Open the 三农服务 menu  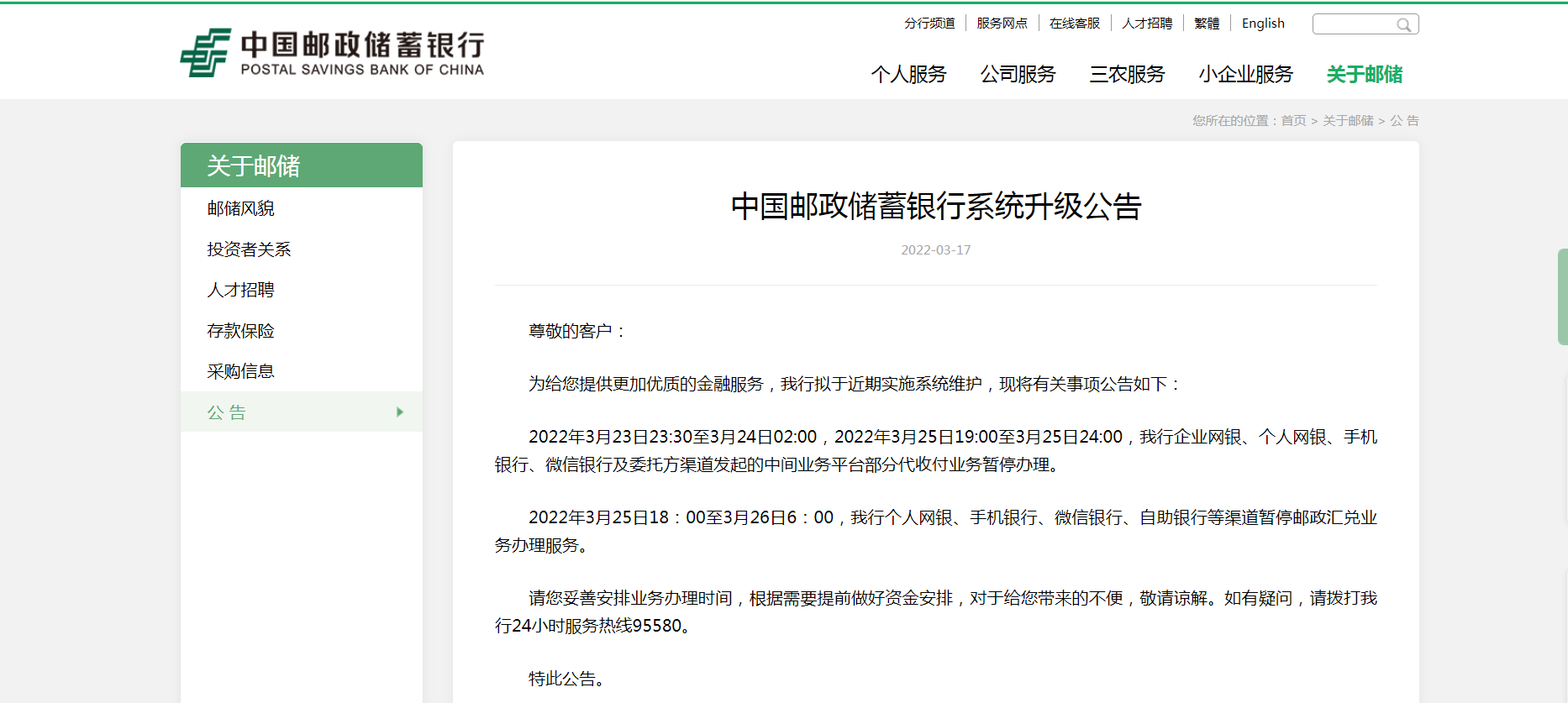click(x=1127, y=75)
